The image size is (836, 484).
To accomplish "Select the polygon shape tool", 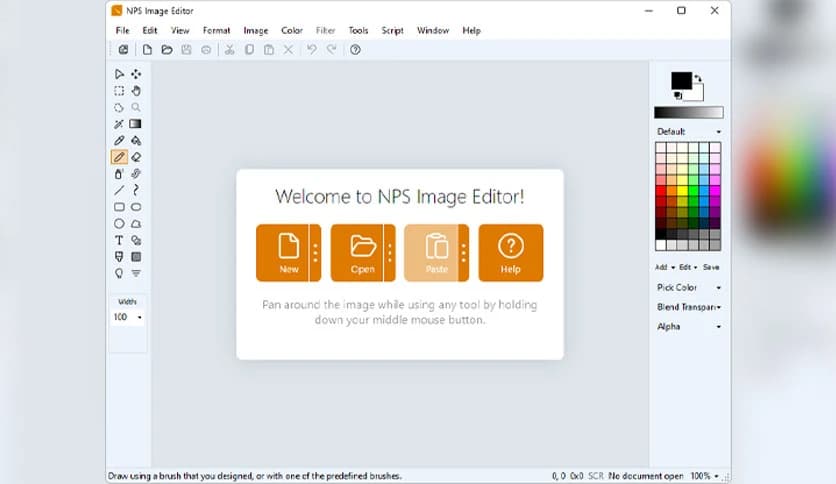I will pos(136,224).
